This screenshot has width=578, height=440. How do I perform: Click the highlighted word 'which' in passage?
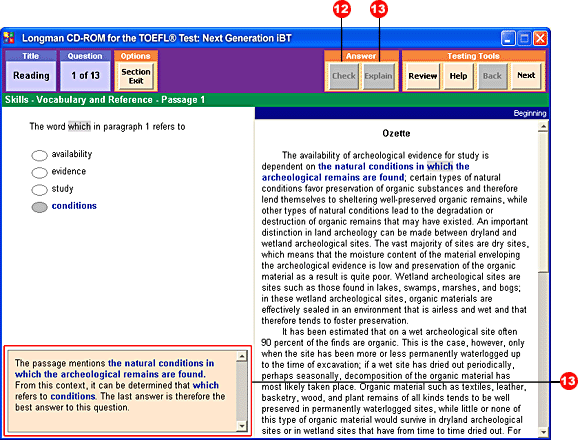click(x=440, y=167)
